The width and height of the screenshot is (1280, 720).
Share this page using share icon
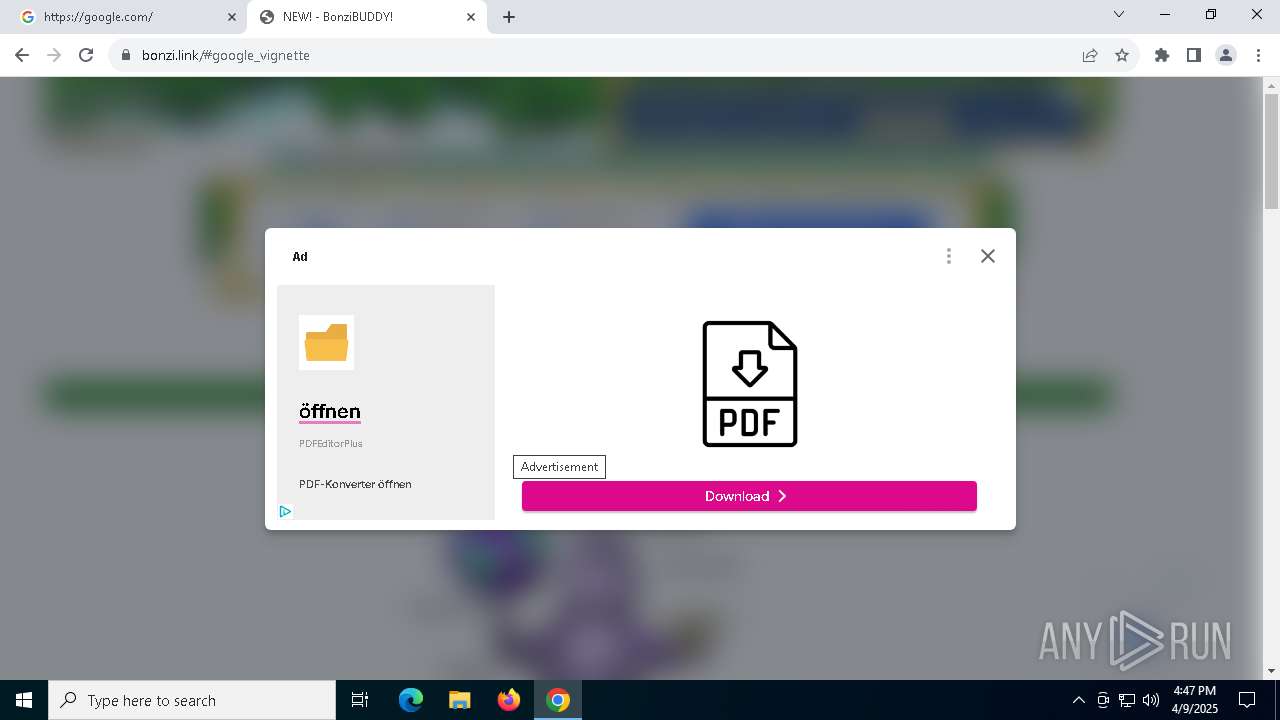pyautogui.click(x=1090, y=55)
